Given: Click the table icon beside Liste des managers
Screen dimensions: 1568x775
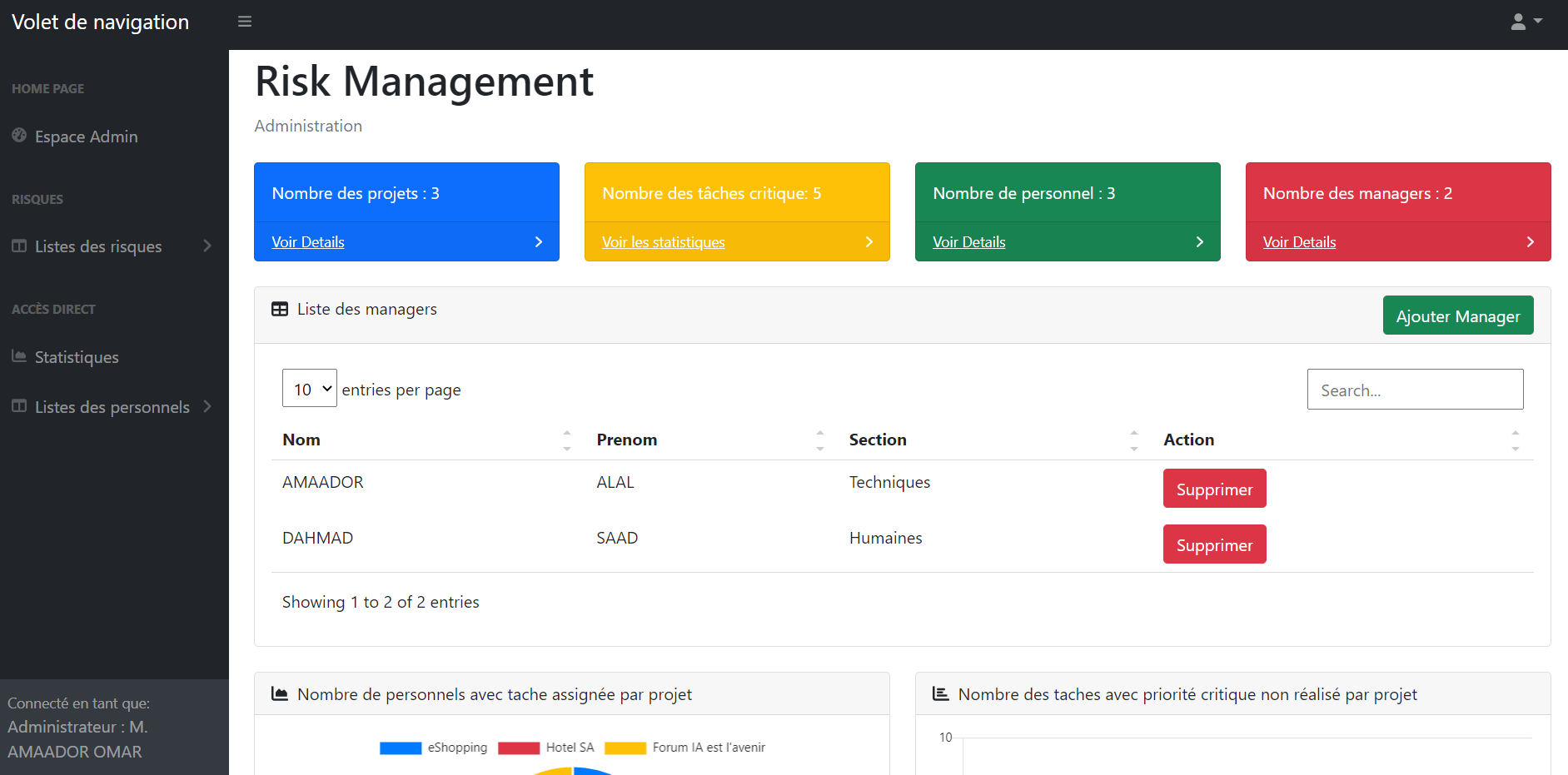Looking at the screenshot, I should [280, 308].
